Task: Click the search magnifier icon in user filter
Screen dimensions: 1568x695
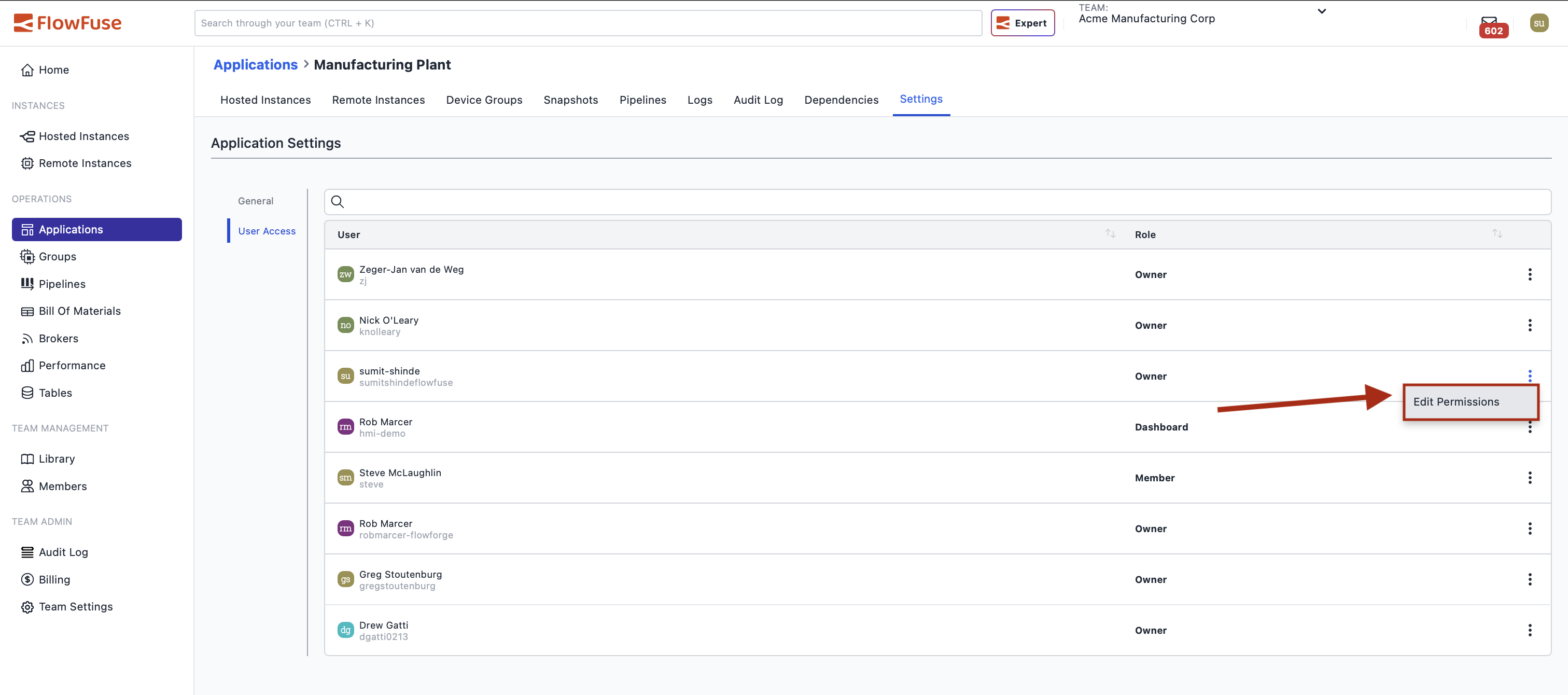Action: 338,202
